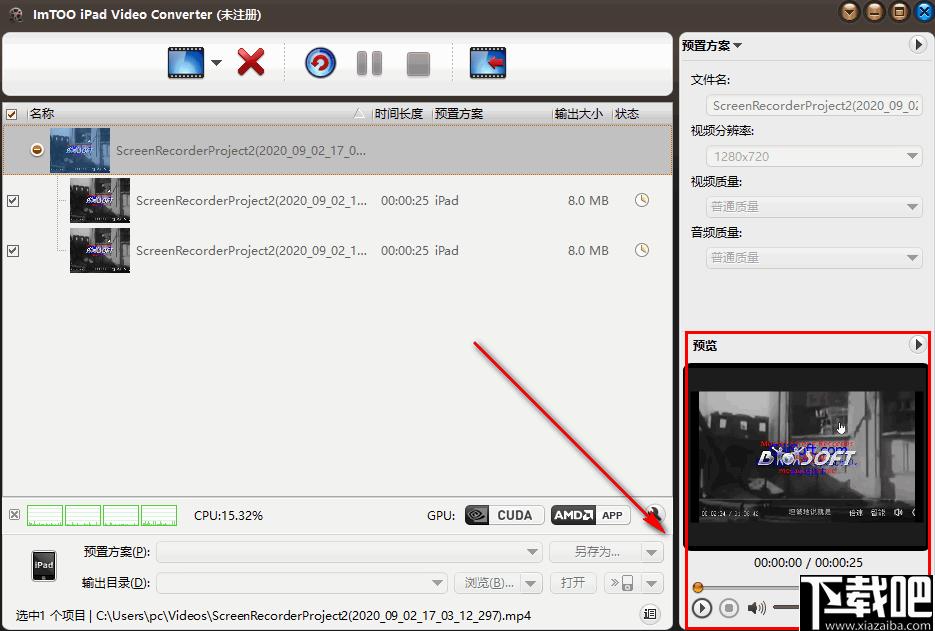The image size is (935, 631).
Task: Open the 输出目录(D) combo box
Action: pyautogui.click(x=302, y=583)
